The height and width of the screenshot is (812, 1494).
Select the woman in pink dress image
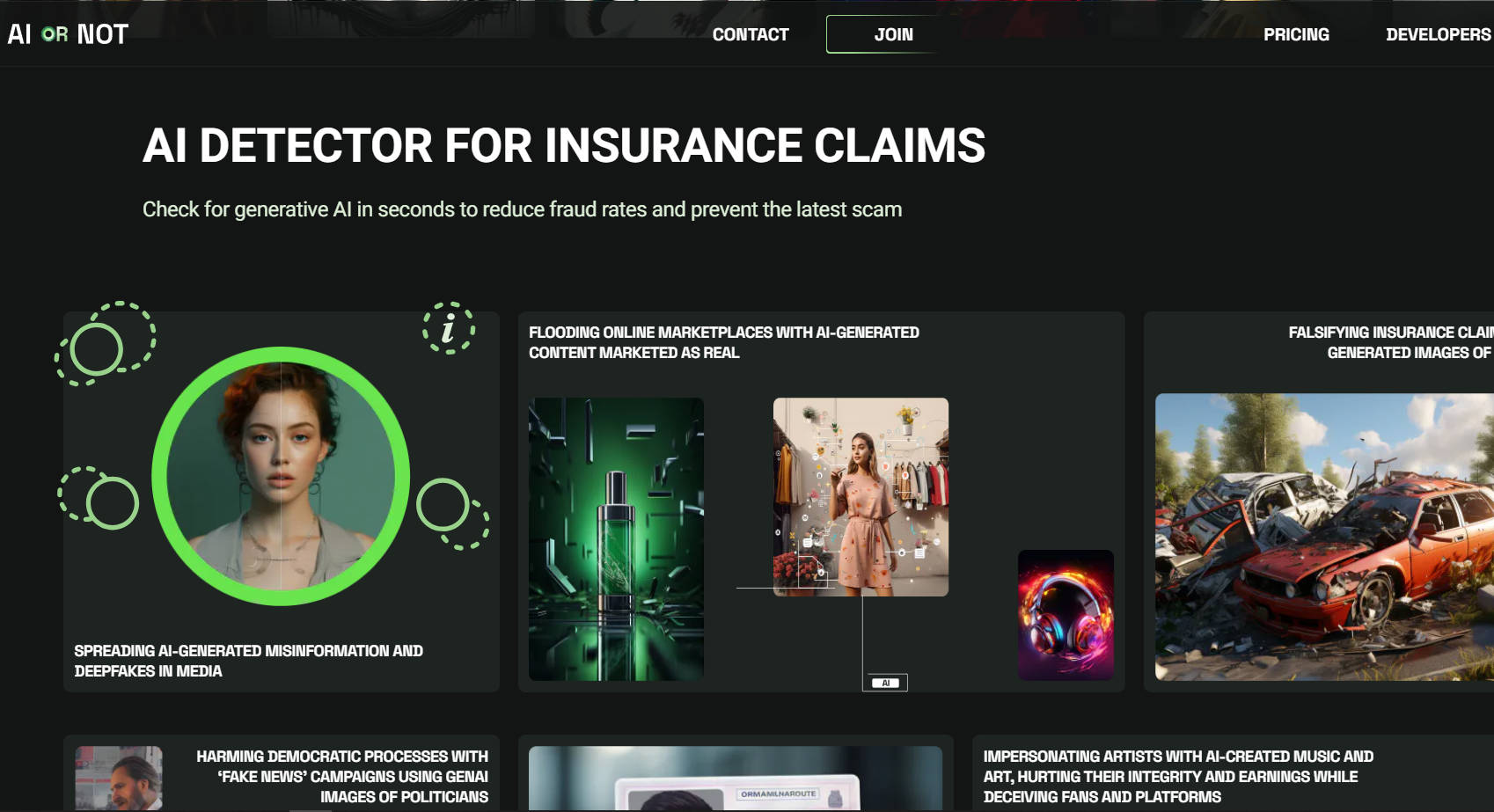point(861,497)
